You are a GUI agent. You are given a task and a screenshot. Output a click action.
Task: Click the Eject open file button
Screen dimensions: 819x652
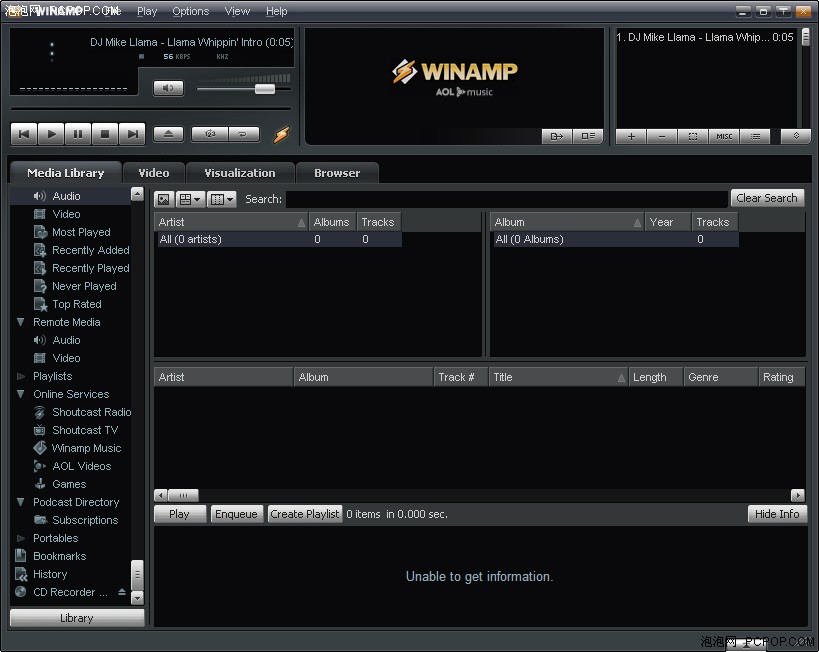168,134
